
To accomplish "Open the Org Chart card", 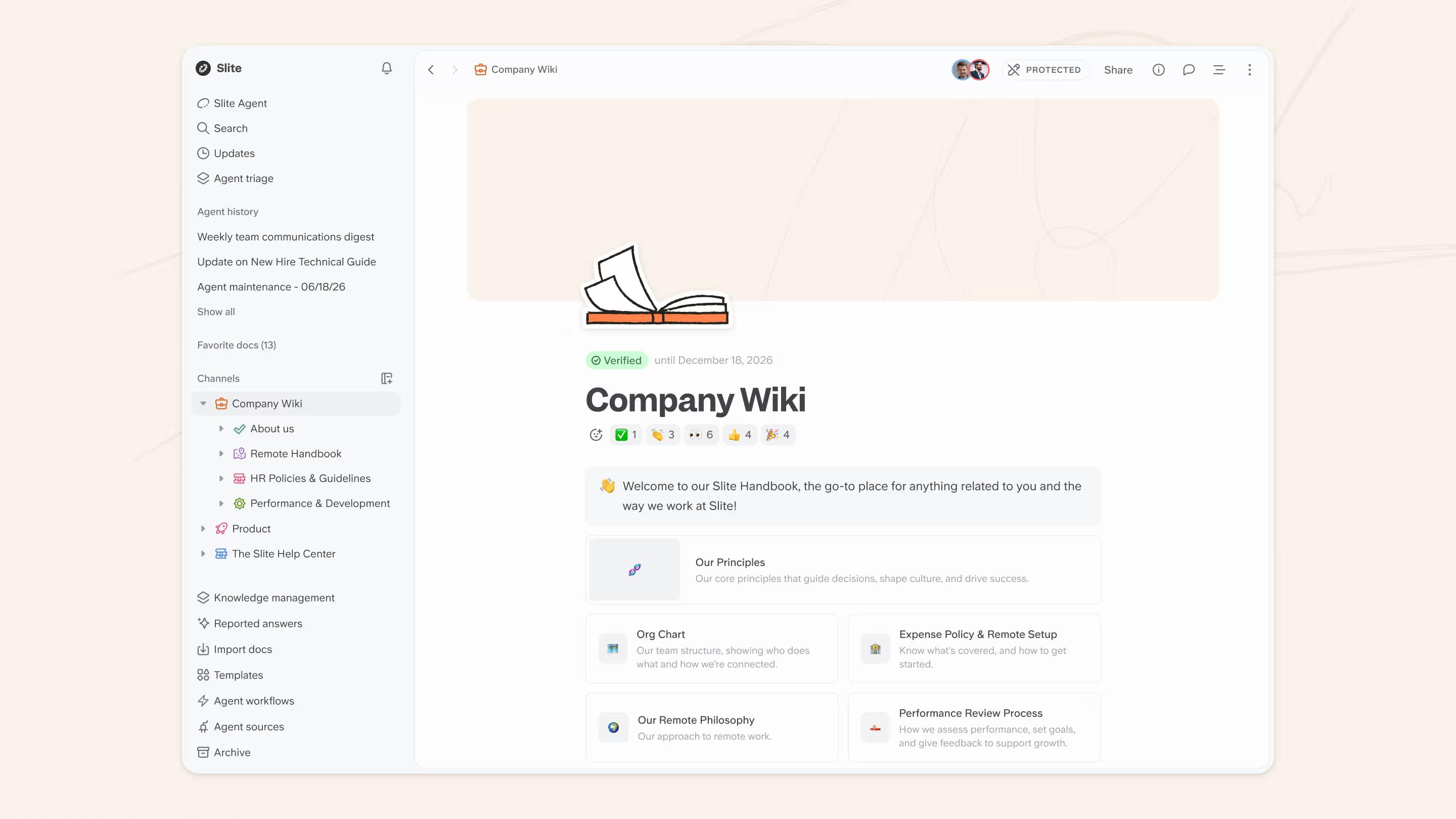I will (712, 649).
